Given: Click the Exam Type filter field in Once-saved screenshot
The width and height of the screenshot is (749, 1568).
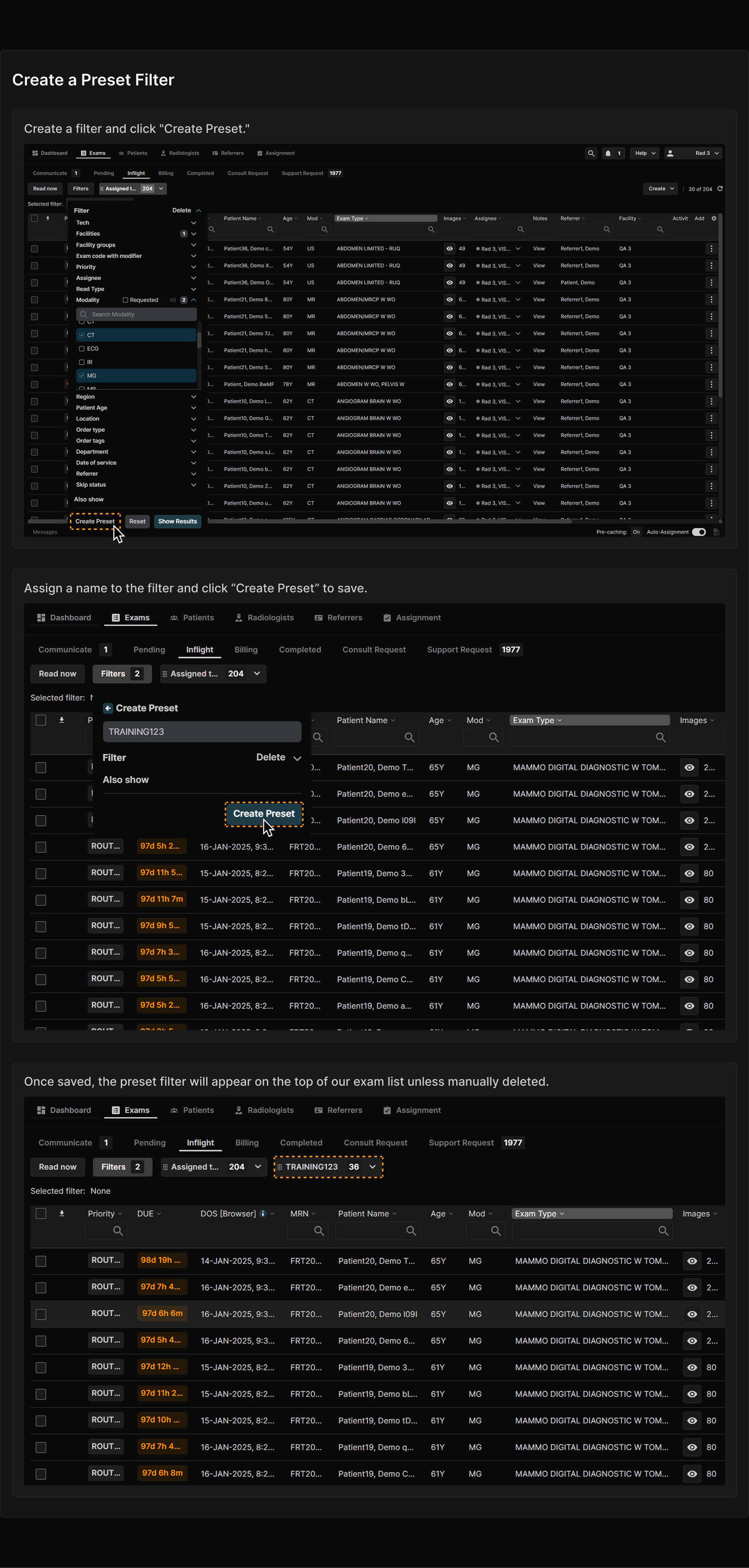Looking at the screenshot, I should (592, 1230).
